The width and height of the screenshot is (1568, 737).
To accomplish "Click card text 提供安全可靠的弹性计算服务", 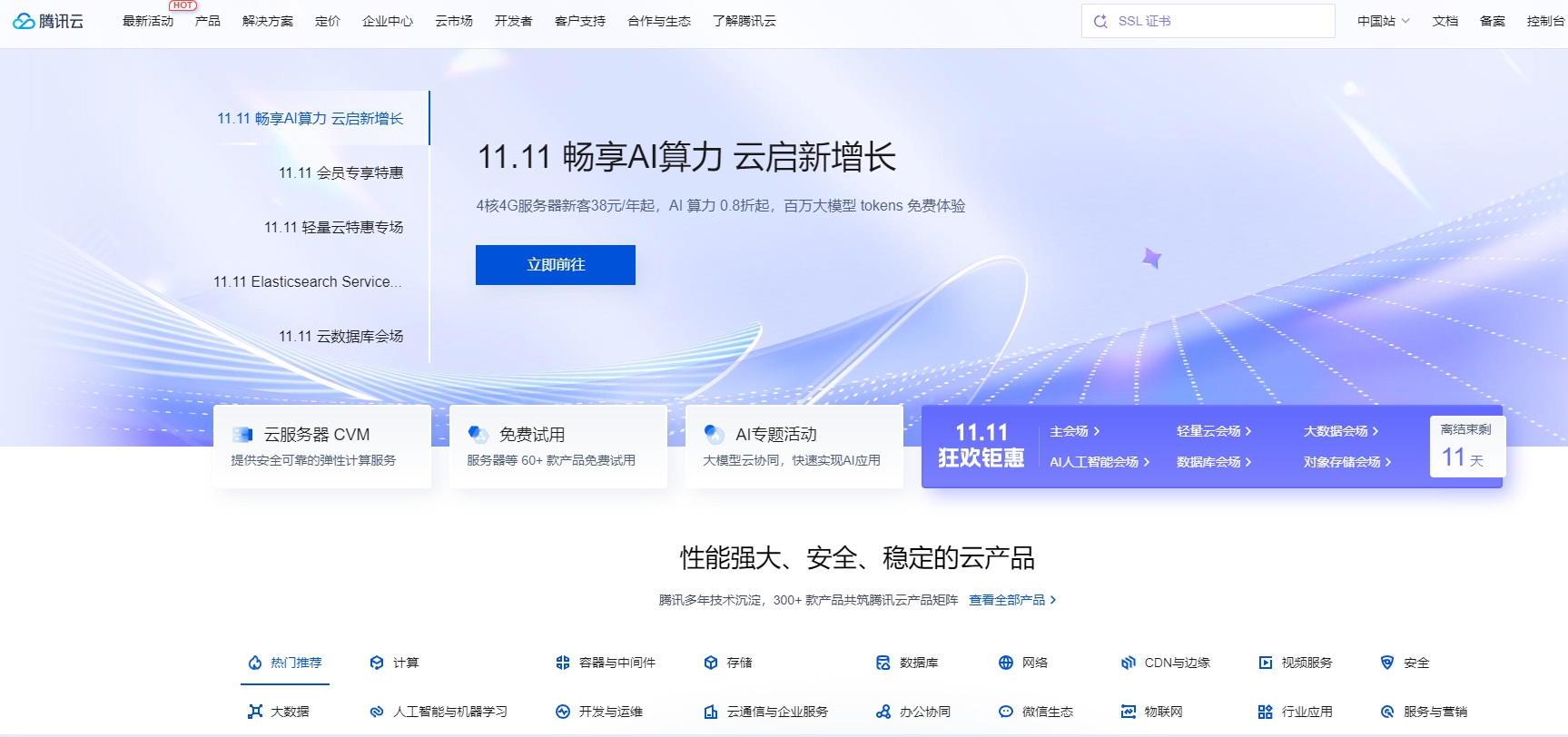I will pyautogui.click(x=313, y=460).
